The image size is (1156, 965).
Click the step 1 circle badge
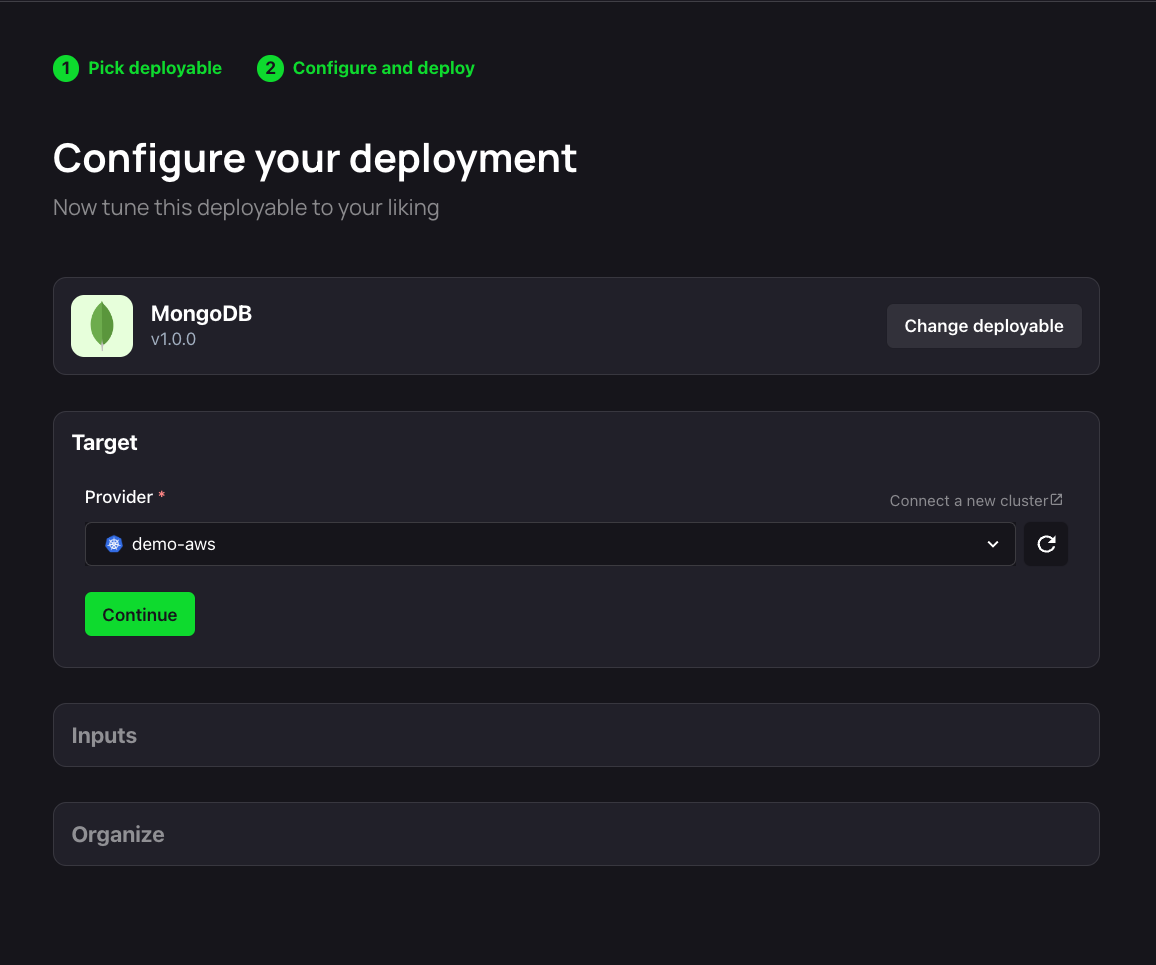pyautogui.click(x=66, y=69)
